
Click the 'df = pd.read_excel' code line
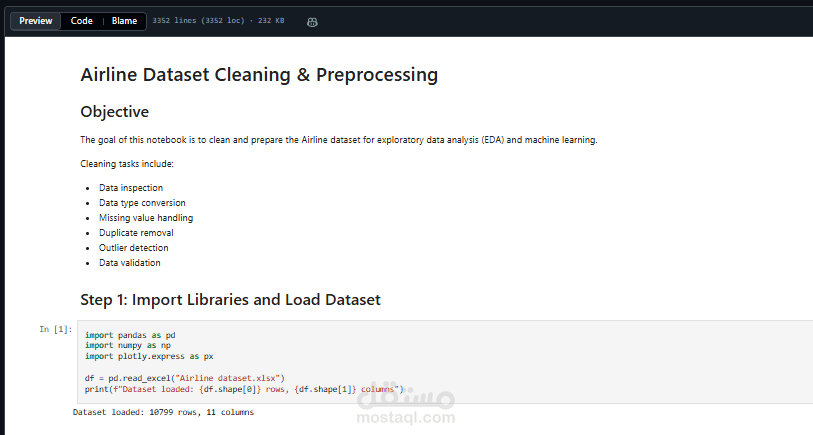(x=185, y=378)
